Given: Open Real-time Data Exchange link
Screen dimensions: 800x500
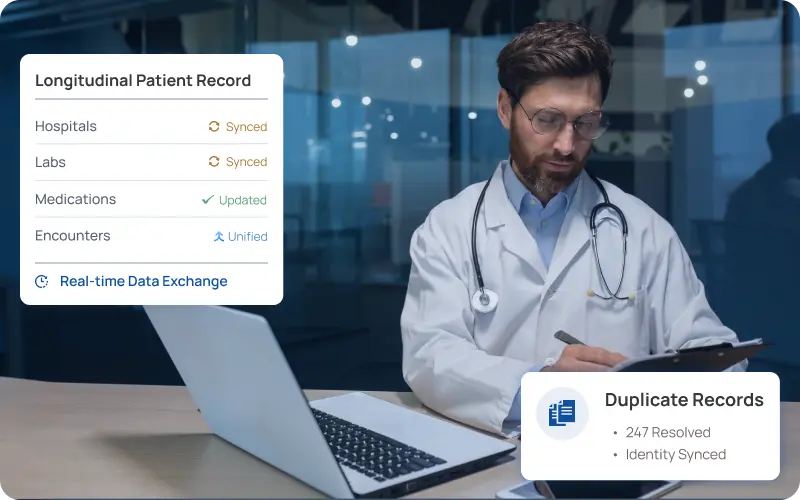Looking at the screenshot, I should click(x=143, y=281).
